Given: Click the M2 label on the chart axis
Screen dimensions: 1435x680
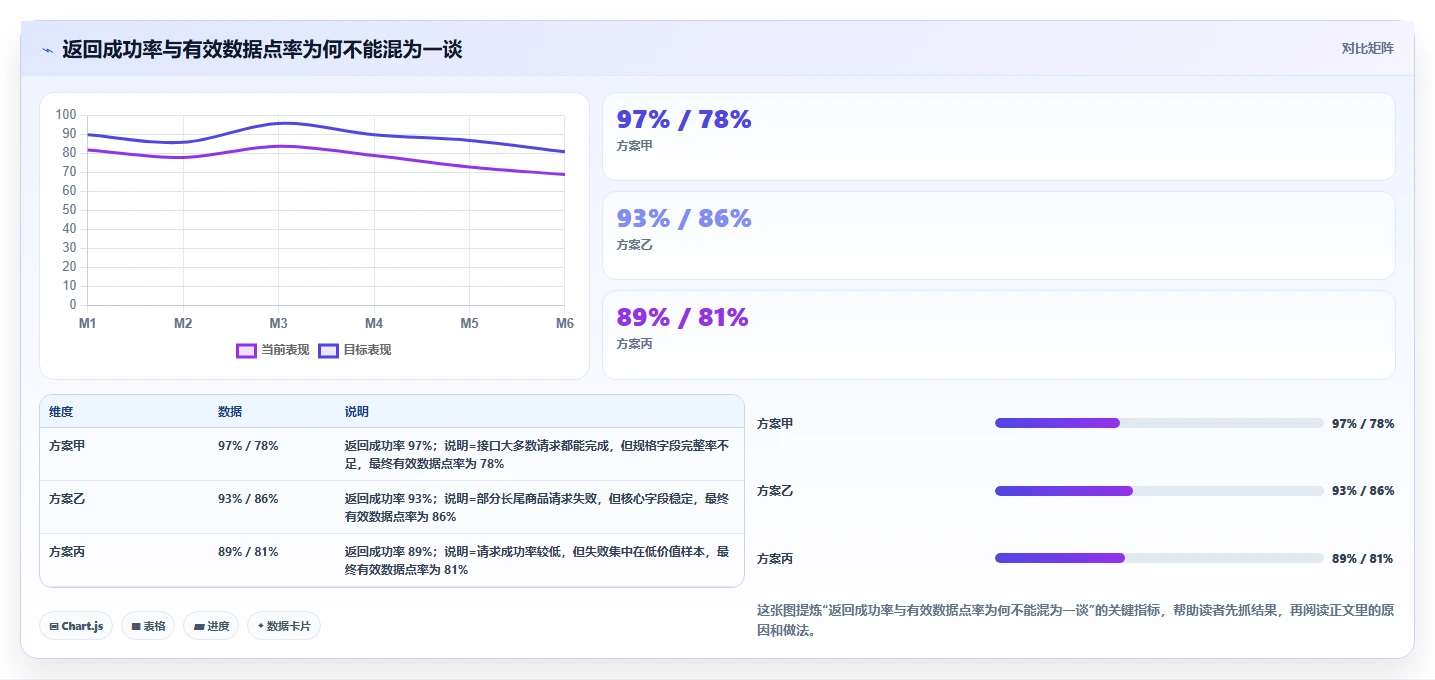Looking at the screenshot, I should (183, 324).
